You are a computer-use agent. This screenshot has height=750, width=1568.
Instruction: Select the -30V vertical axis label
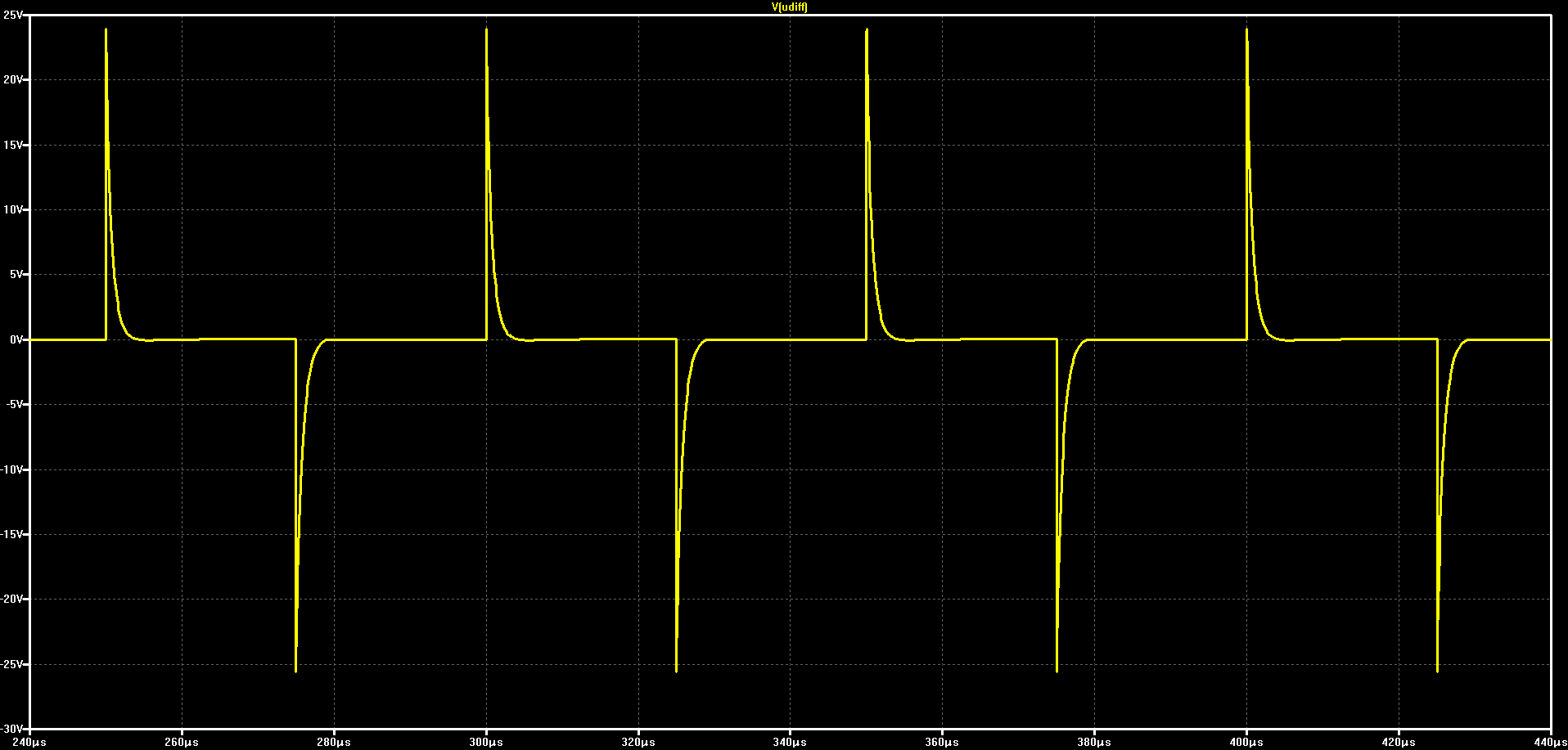pyautogui.click(x=11, y=729)
